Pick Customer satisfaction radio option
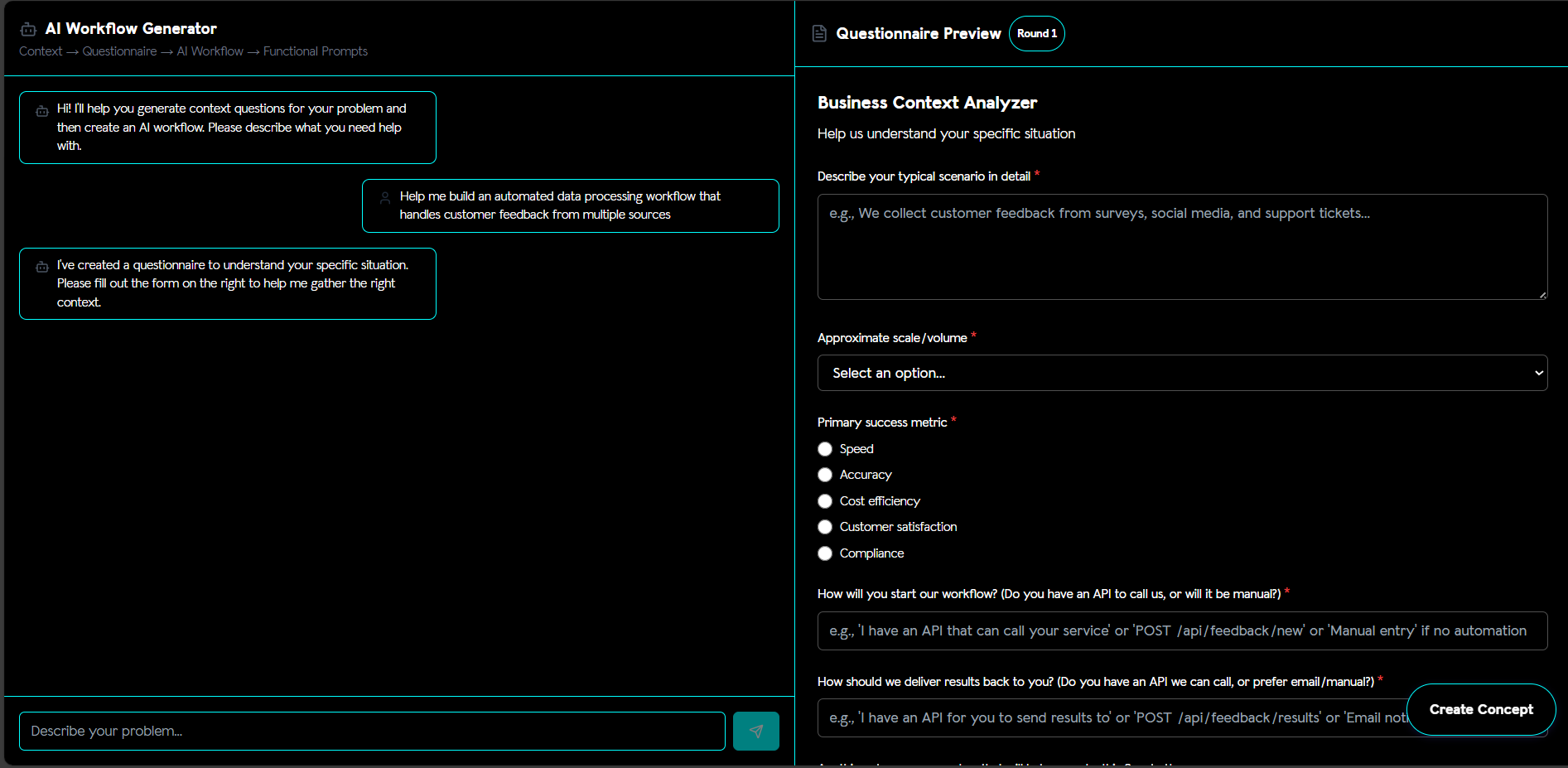This screenshot has width=1568, height=768. [825, 527]
